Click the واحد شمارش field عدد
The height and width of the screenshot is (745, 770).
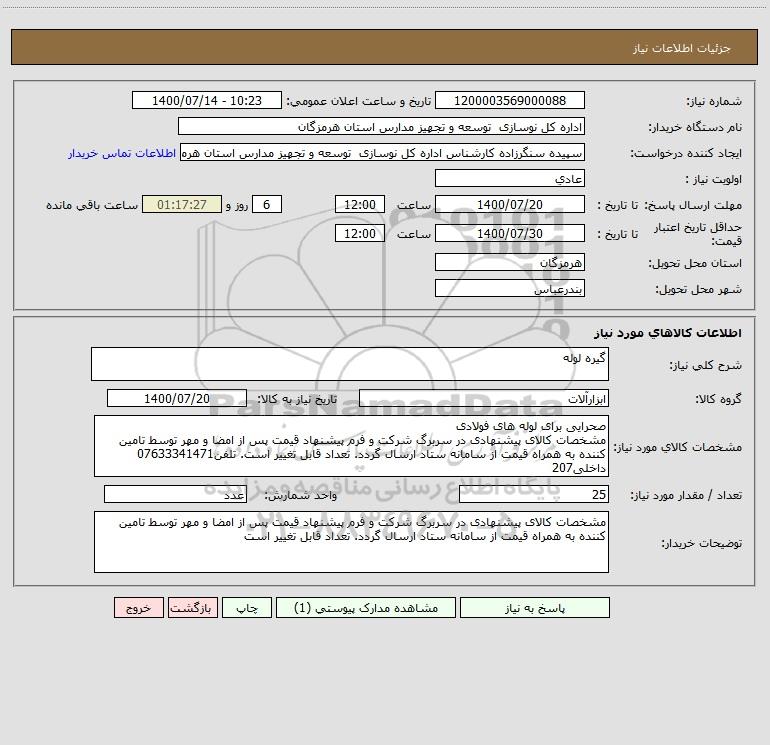[x=175, y=495]
